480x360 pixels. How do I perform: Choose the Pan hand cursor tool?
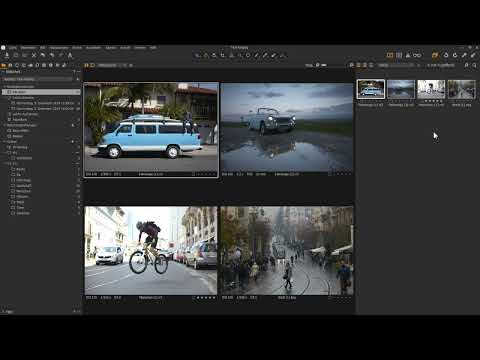coord(206,55)
